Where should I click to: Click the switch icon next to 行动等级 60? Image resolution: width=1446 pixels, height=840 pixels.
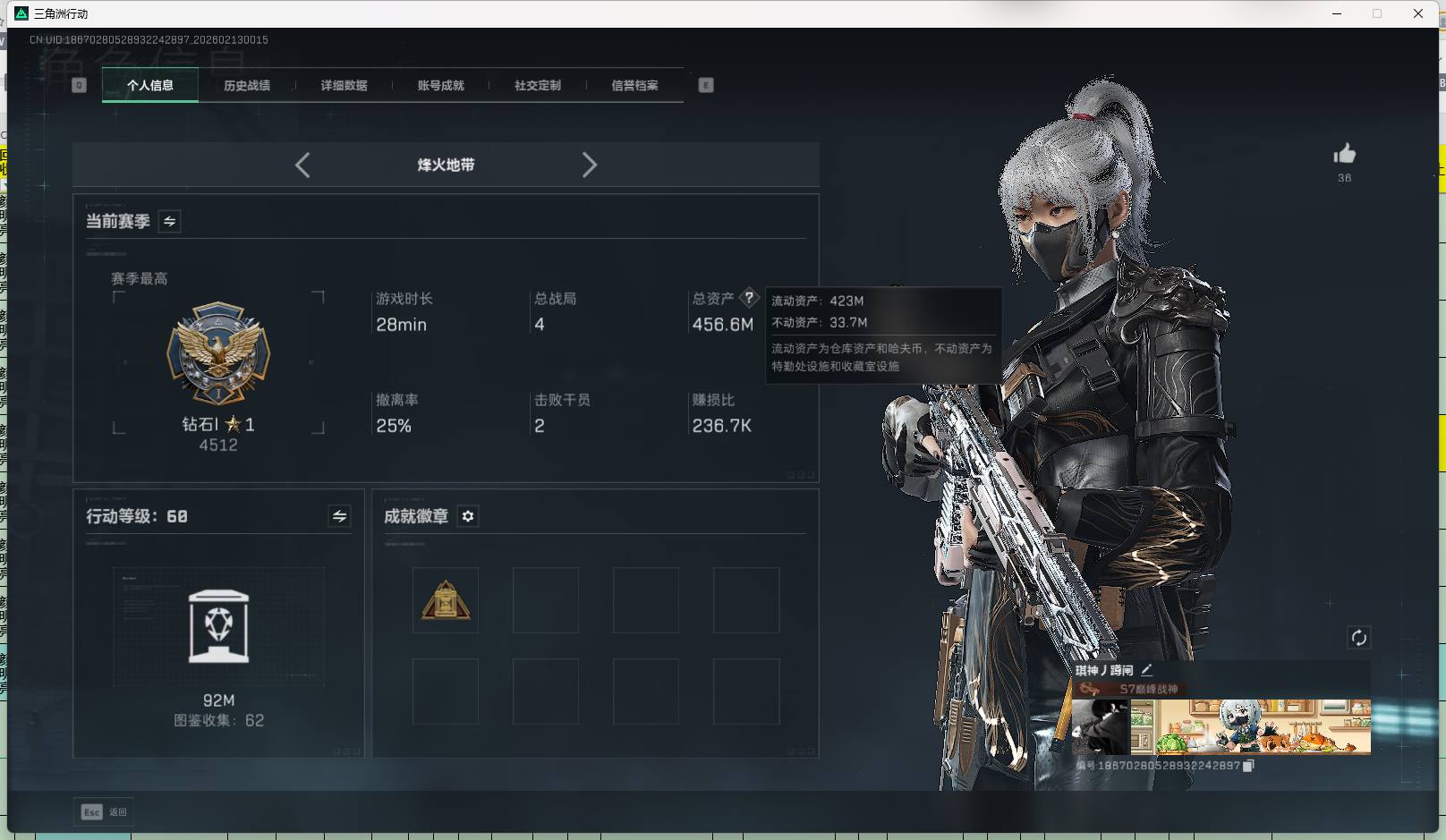338,516
